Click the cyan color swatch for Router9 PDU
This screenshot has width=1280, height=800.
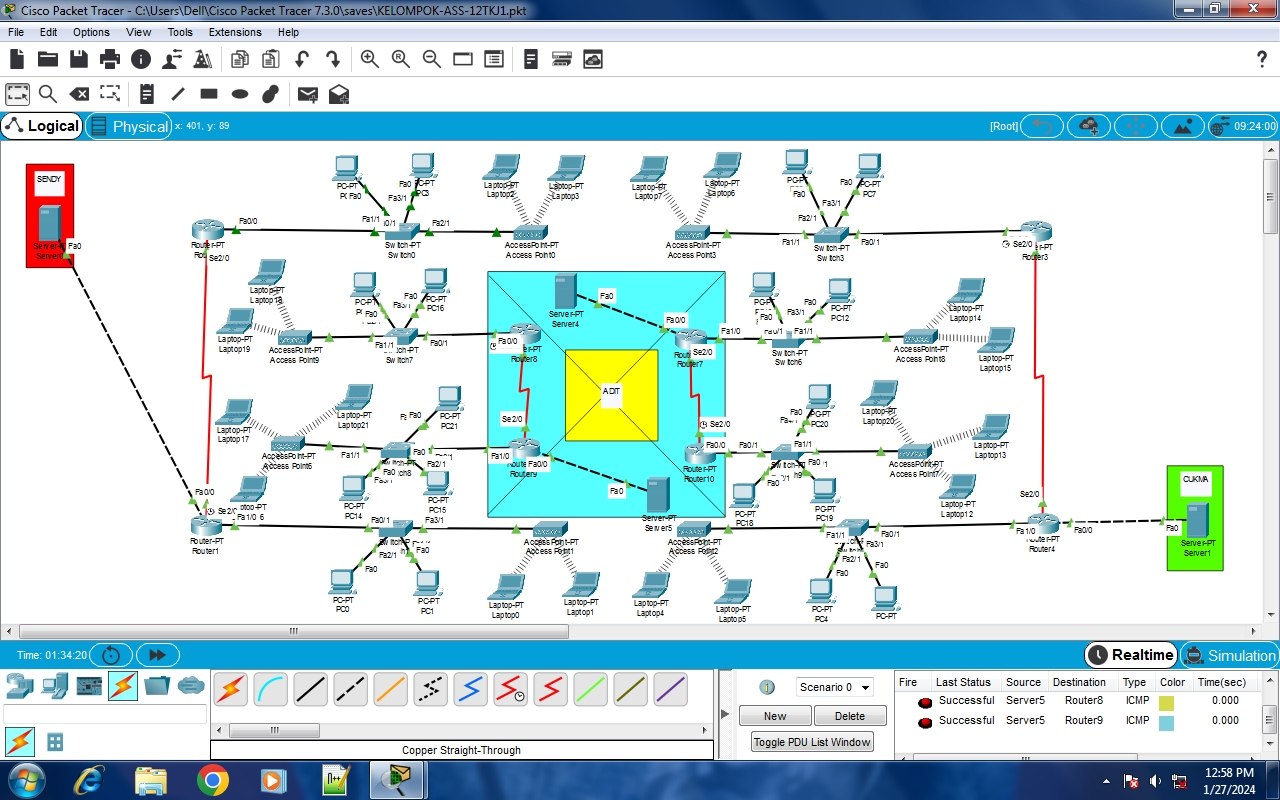click(x=1167, y=723)
